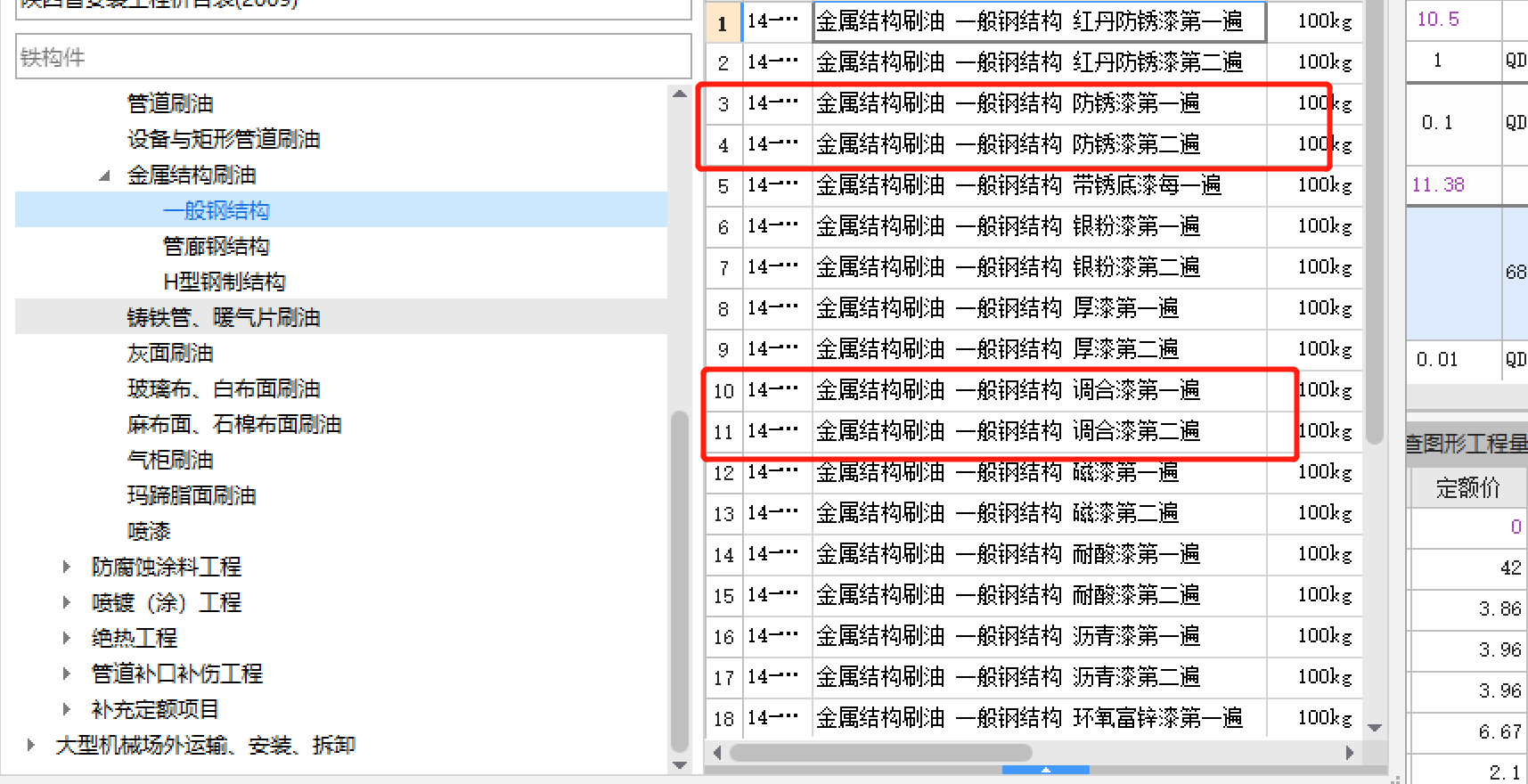Select H型钢制结构 tree item
The width and height of the screenshot is (1528, 784).
[x=224, y=282]
